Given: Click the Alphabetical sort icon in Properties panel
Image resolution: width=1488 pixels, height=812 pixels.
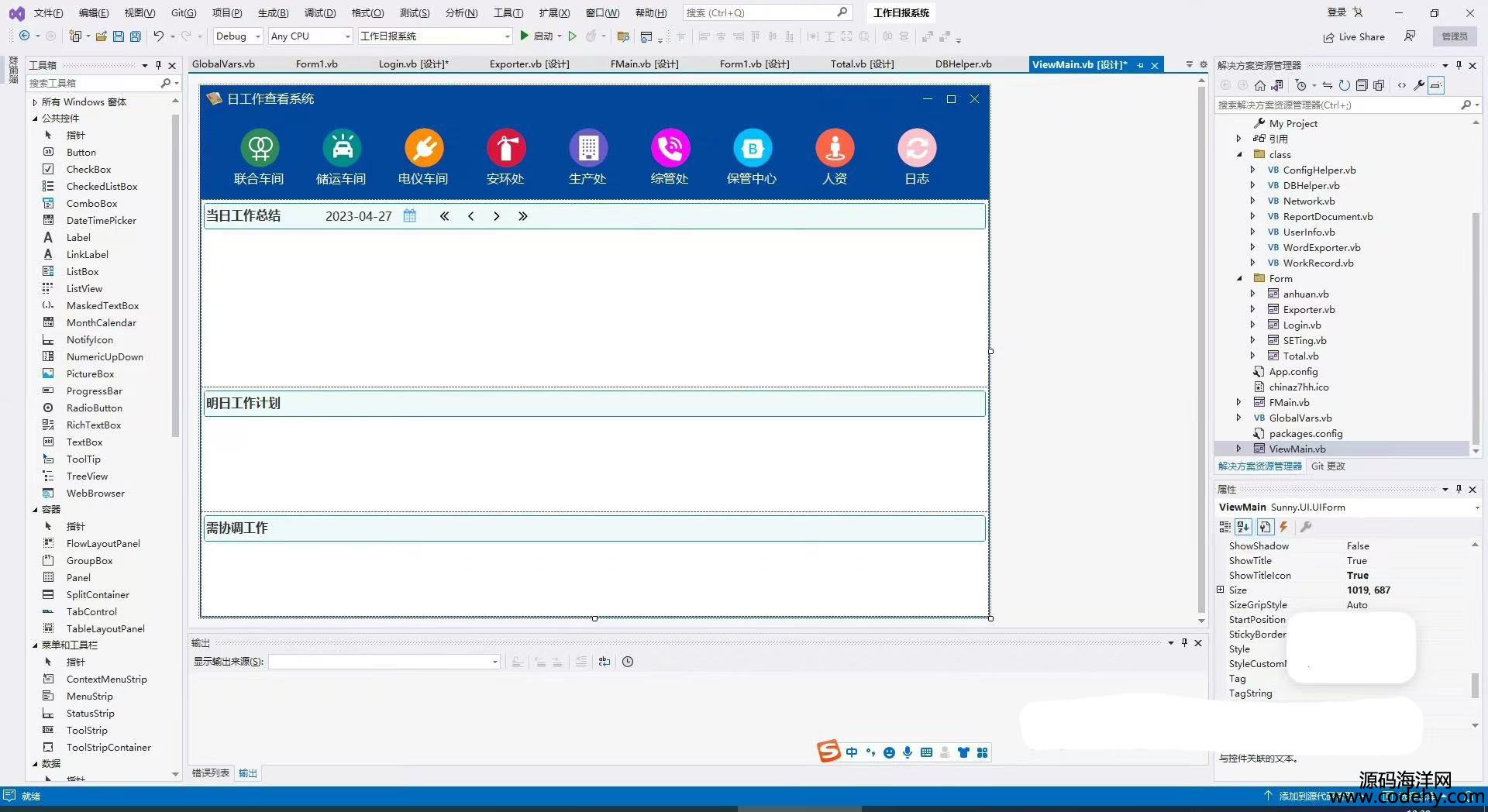Looking at the screenshot, I should (x=1244, y=527).
